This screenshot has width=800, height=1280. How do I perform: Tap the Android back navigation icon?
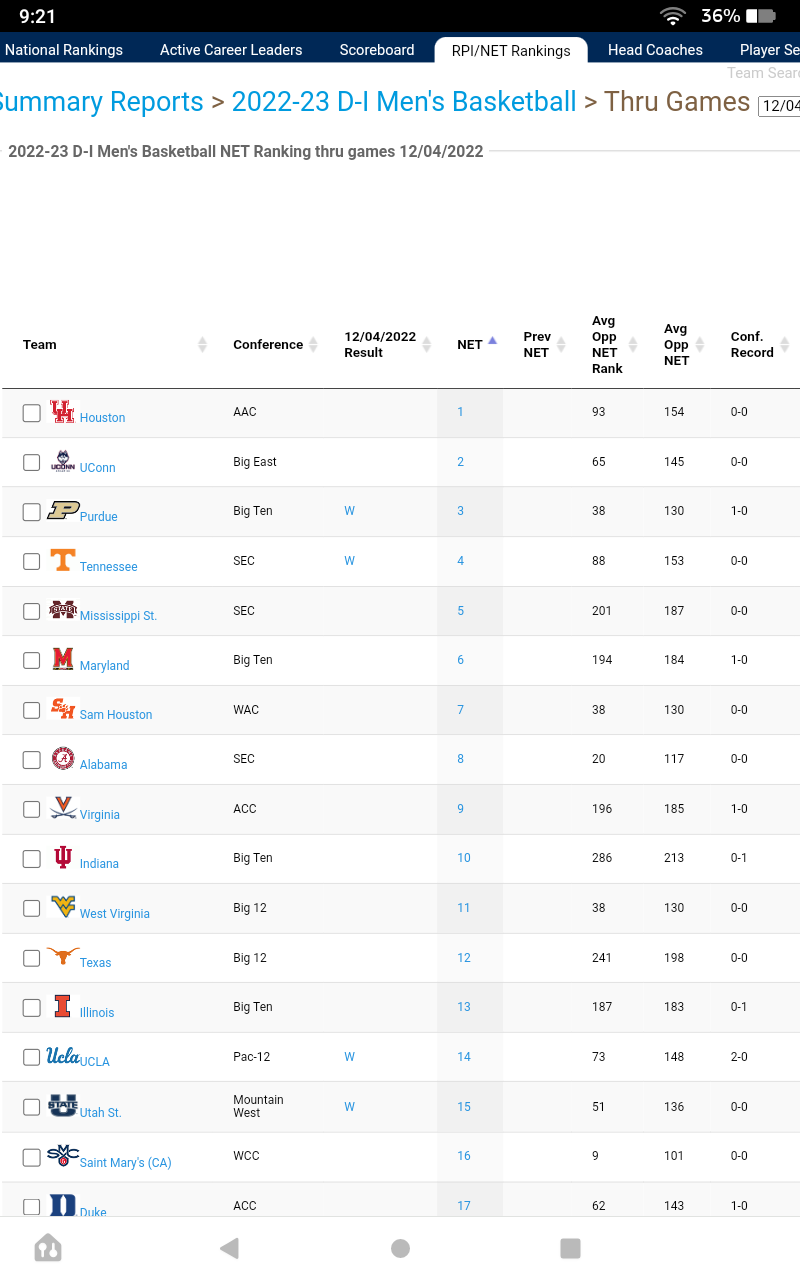230,1247
